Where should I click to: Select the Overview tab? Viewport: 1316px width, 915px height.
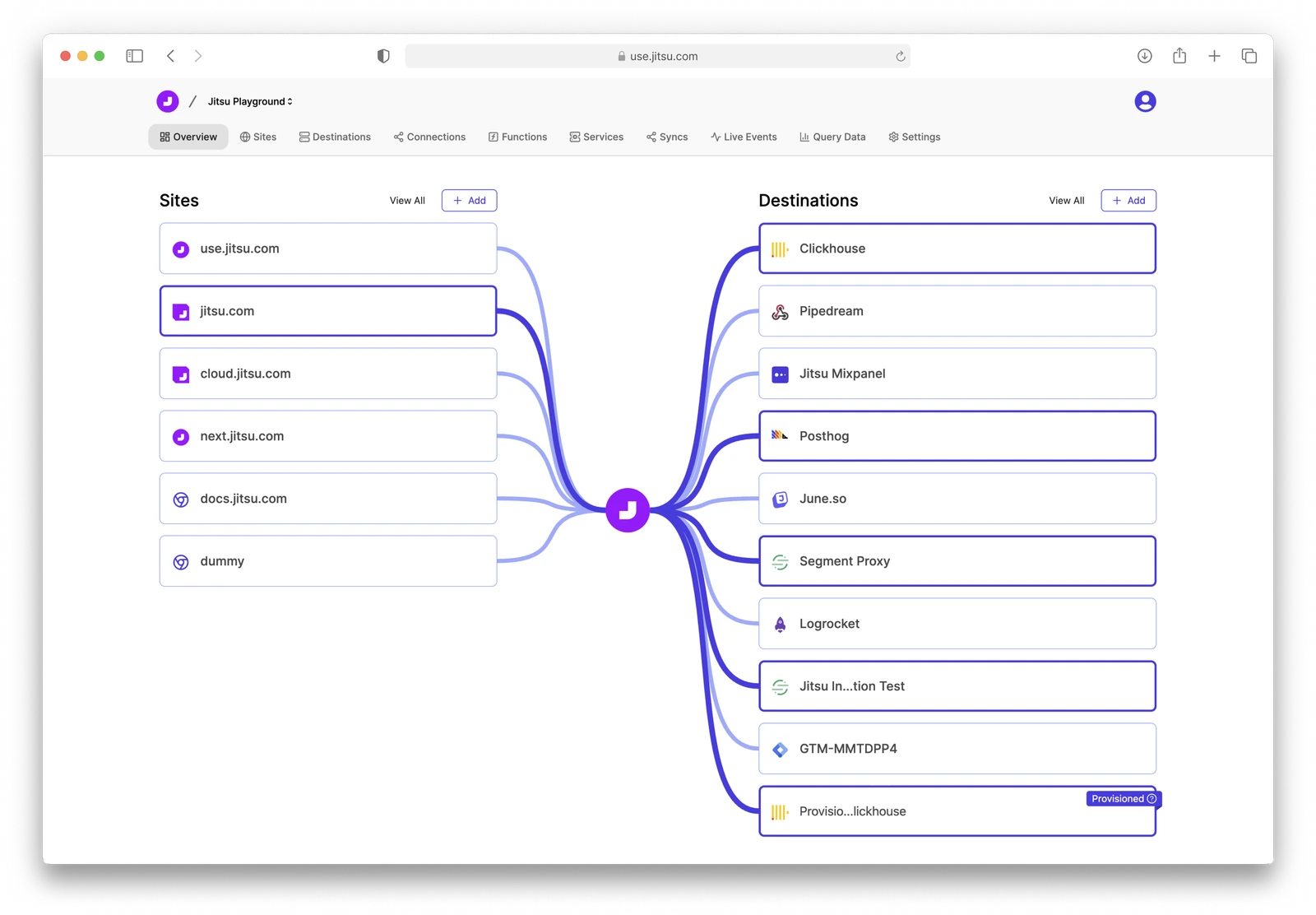click(x=188, y=137)
